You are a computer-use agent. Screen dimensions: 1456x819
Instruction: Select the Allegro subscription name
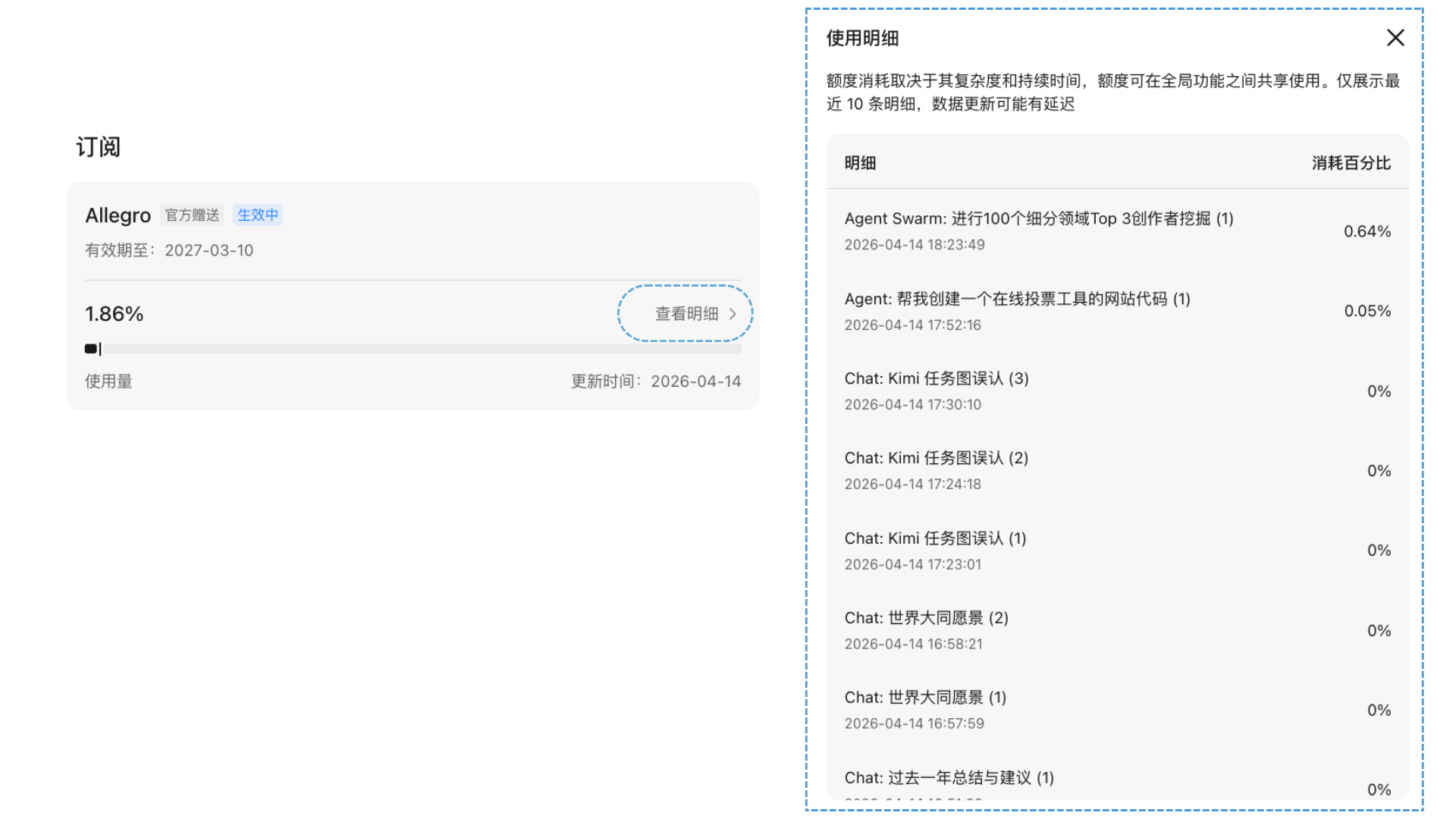coord(118,215)
